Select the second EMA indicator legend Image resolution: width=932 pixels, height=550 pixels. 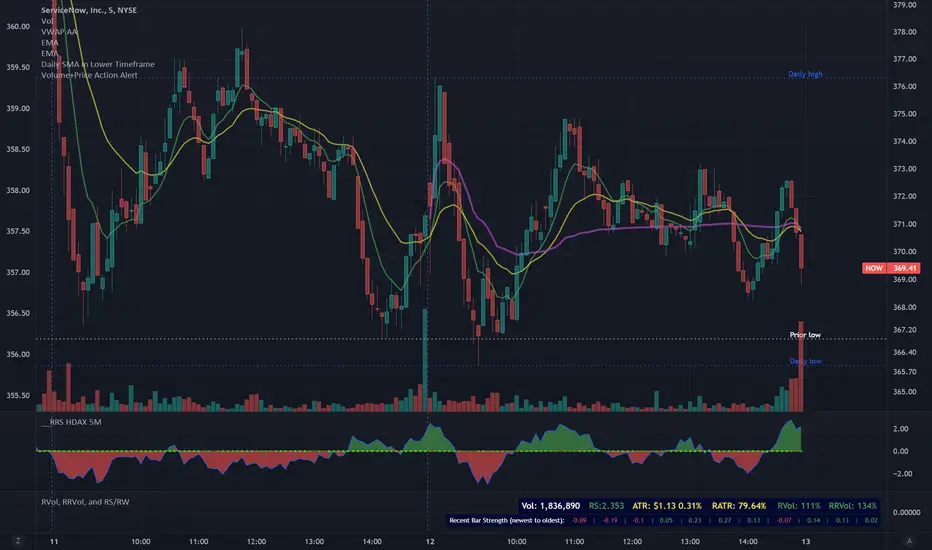(x=49, y=53)
